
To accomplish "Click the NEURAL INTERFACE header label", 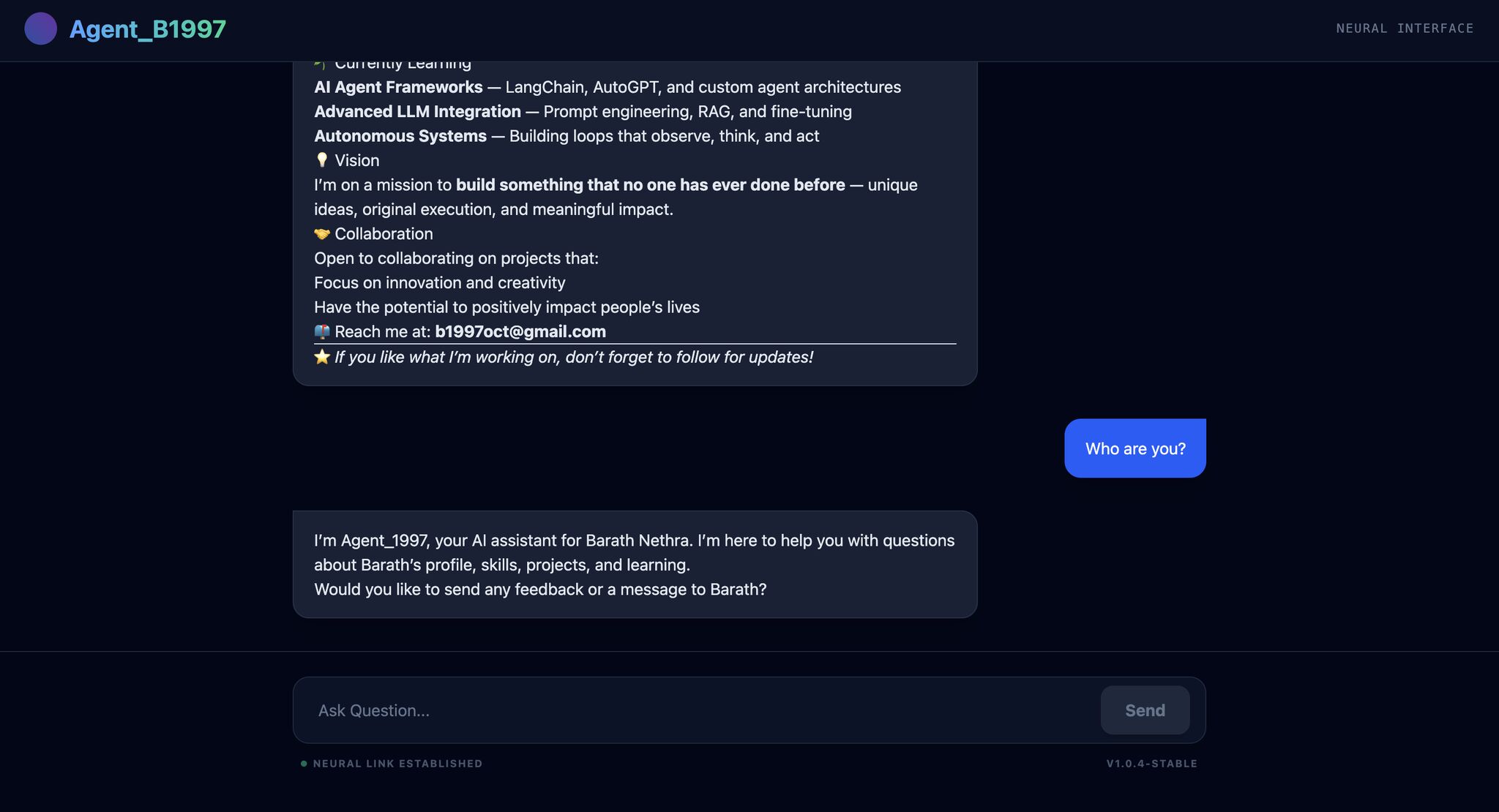I will pyautogui.click(x=1405, y=29).
